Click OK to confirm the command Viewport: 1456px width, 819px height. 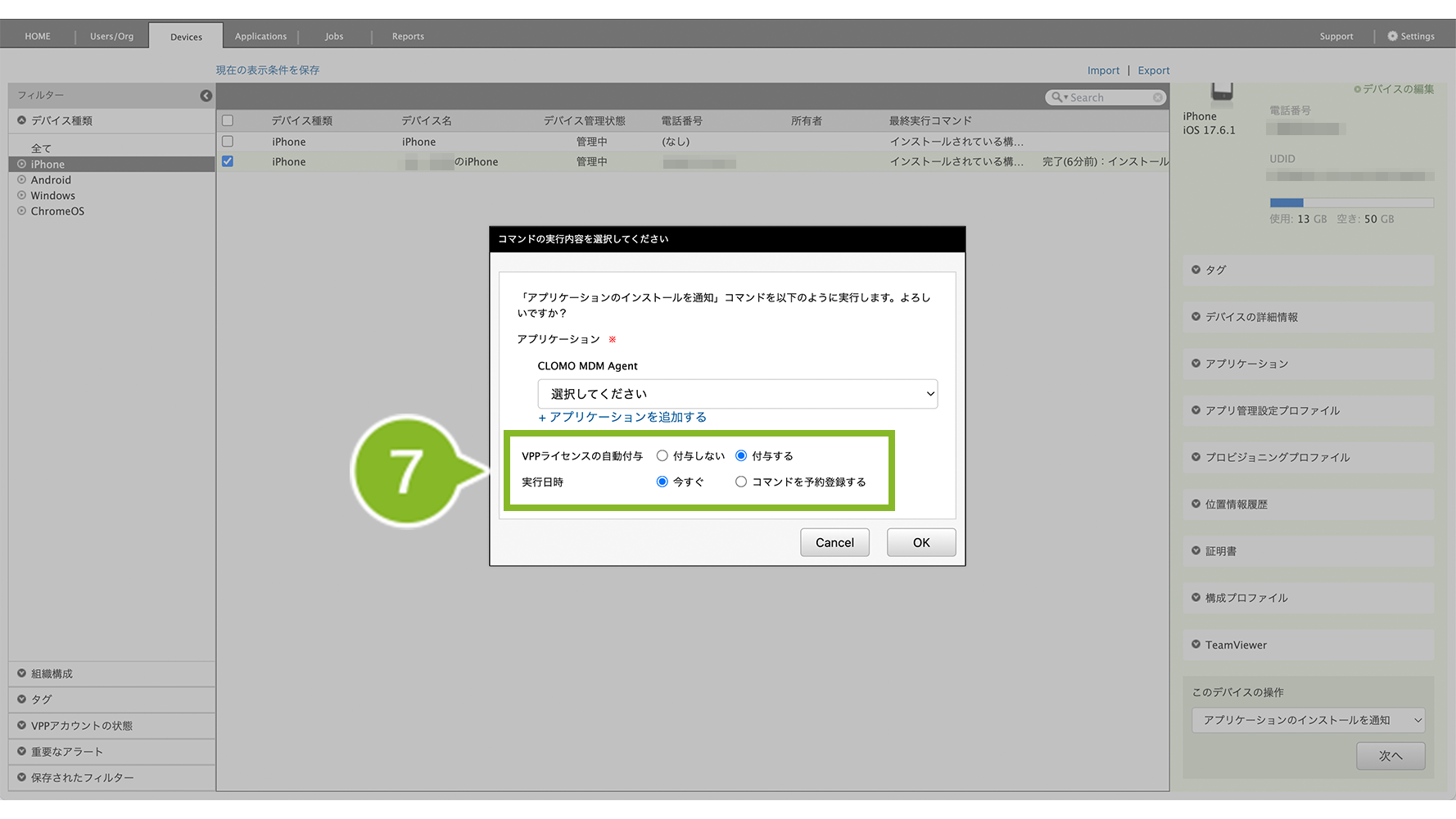click(920, 542)
